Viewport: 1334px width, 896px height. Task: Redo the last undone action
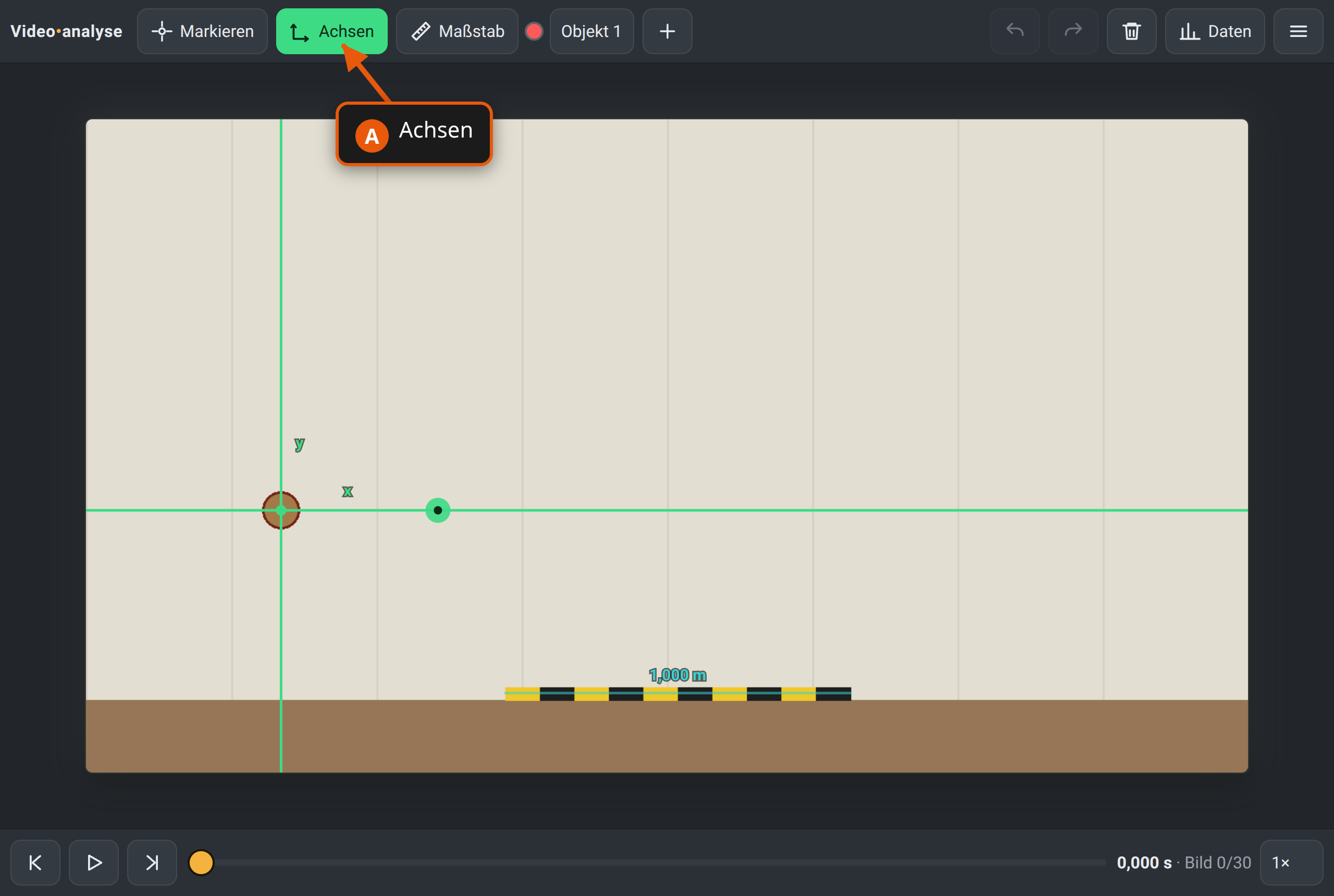click(1073, 31)
